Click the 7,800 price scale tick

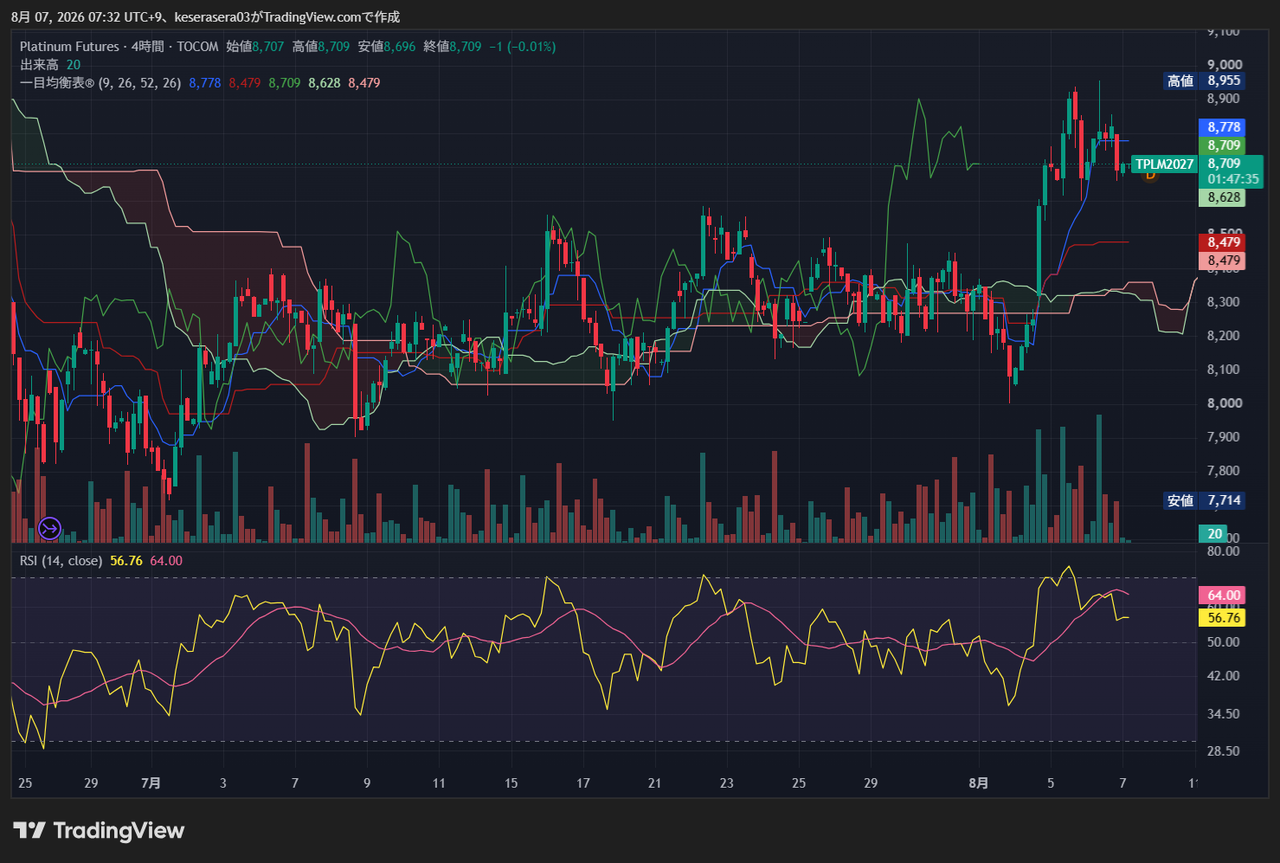point(1224,470)
